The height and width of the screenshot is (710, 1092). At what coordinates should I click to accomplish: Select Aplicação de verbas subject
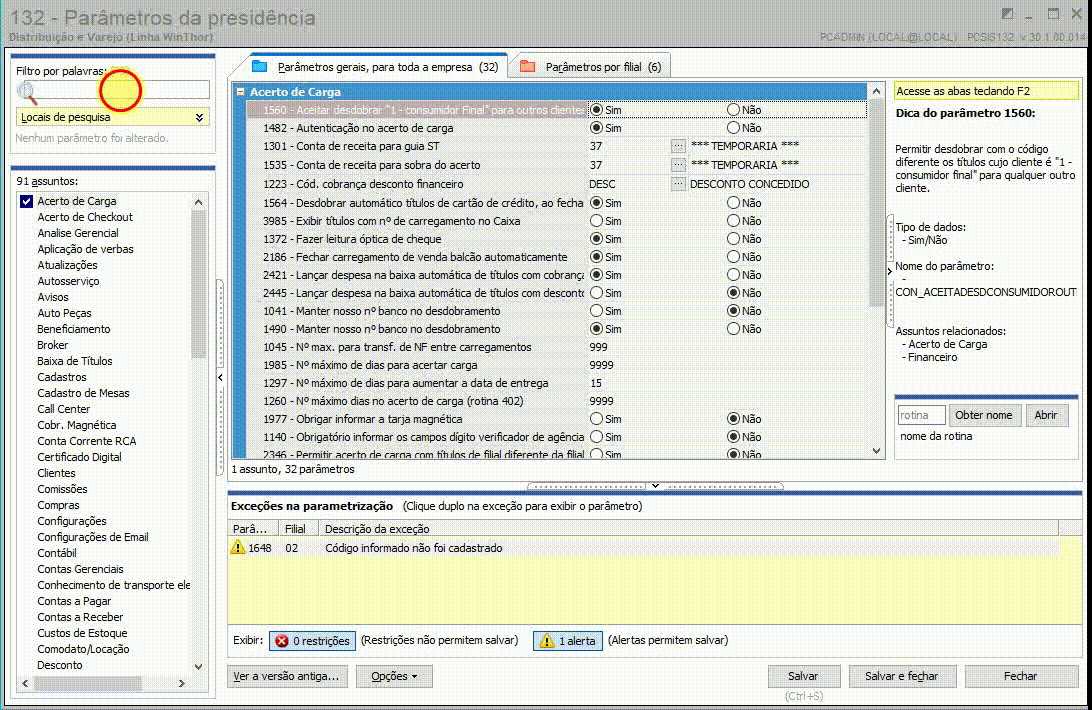click(86, 249)
